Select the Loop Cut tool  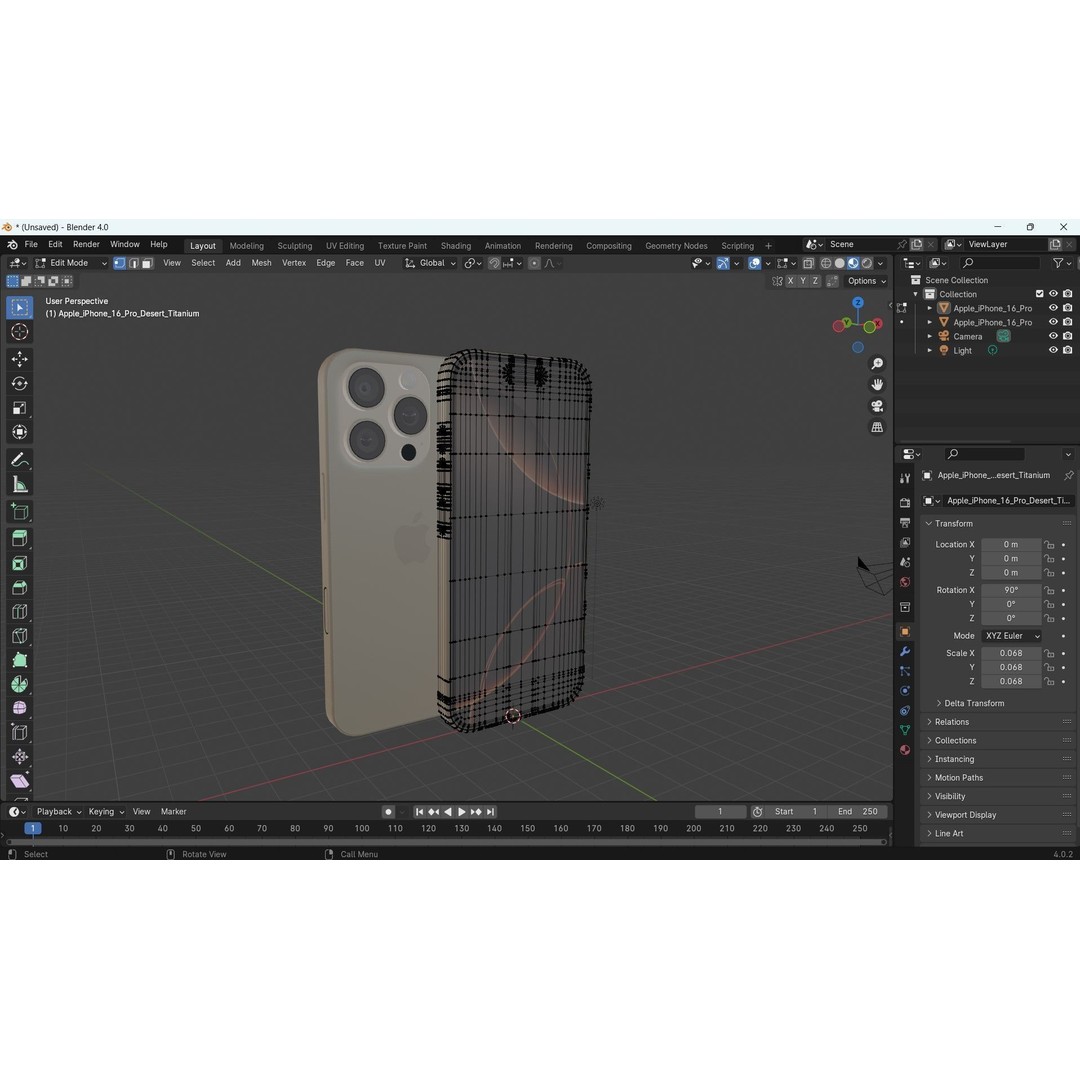19,611
